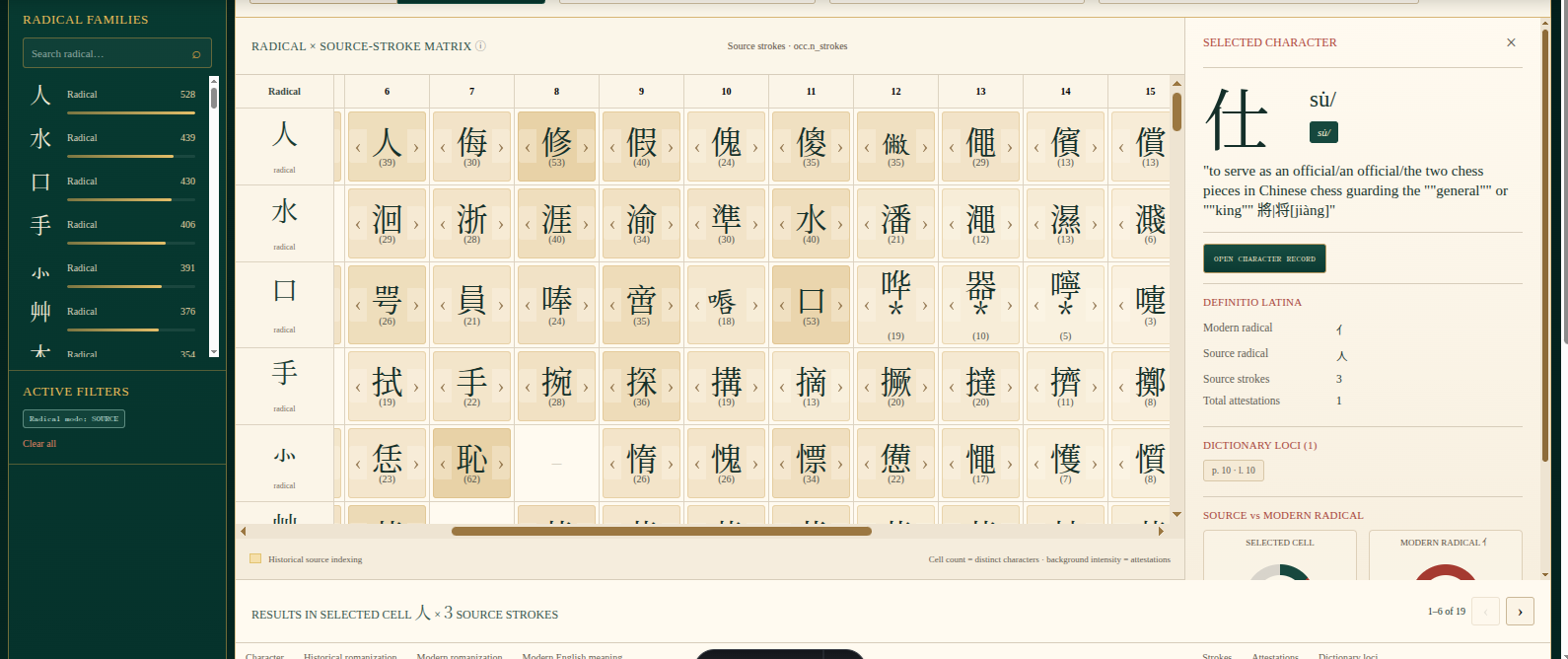Select the 潘 (21) matrix cell
This screenshot has height=659, width=1568.
pos(895,224)
